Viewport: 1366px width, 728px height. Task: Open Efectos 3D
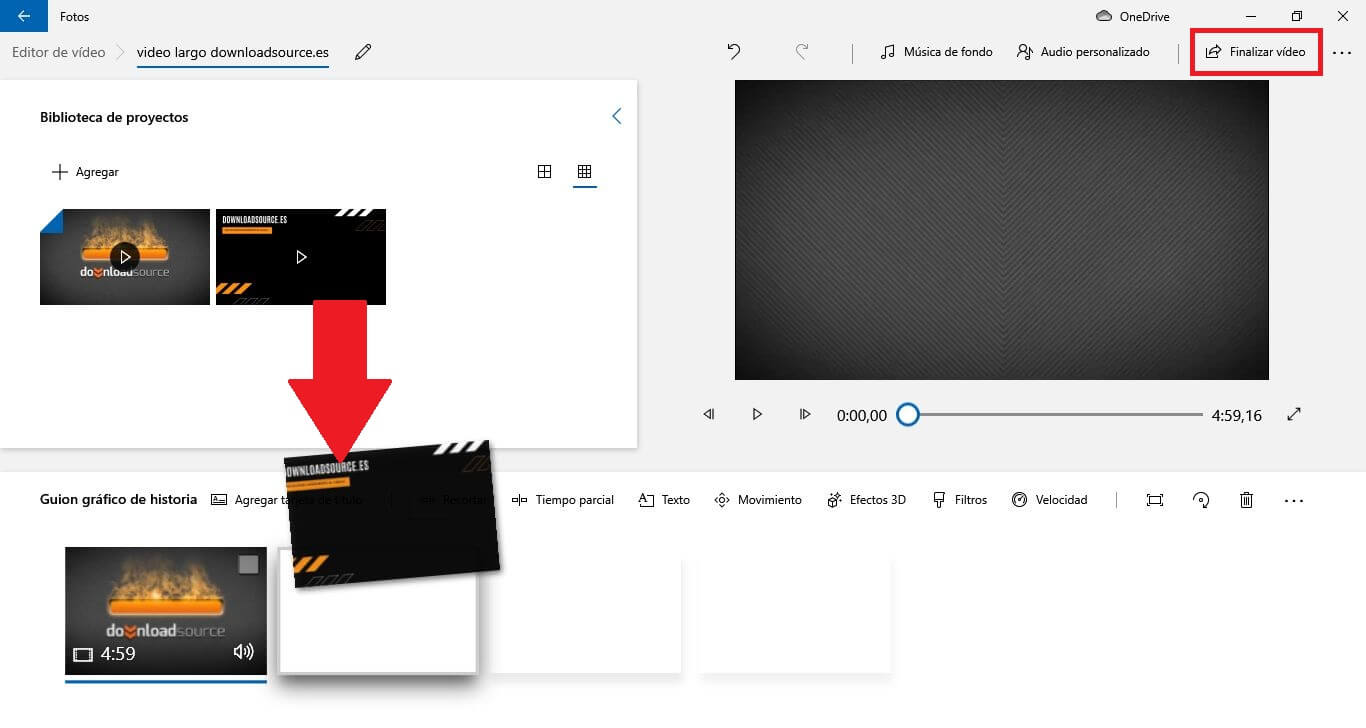(x=866, y=500)
